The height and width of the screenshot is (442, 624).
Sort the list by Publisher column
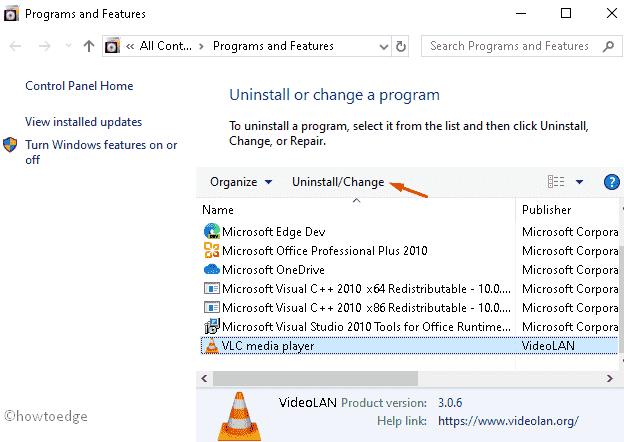pyautogui.click(x=547, y=210)
